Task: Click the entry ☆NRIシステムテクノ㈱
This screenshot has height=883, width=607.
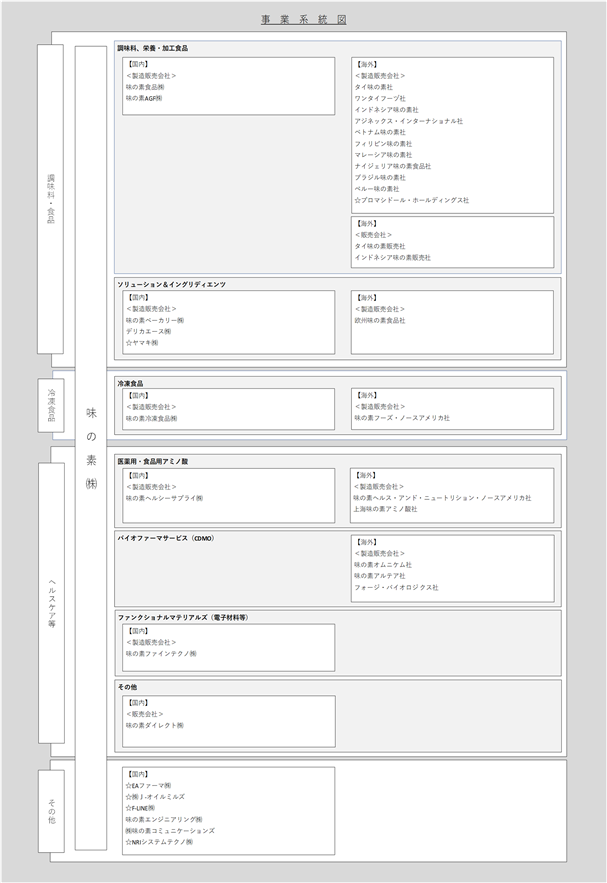Action: tap(159, 842)
